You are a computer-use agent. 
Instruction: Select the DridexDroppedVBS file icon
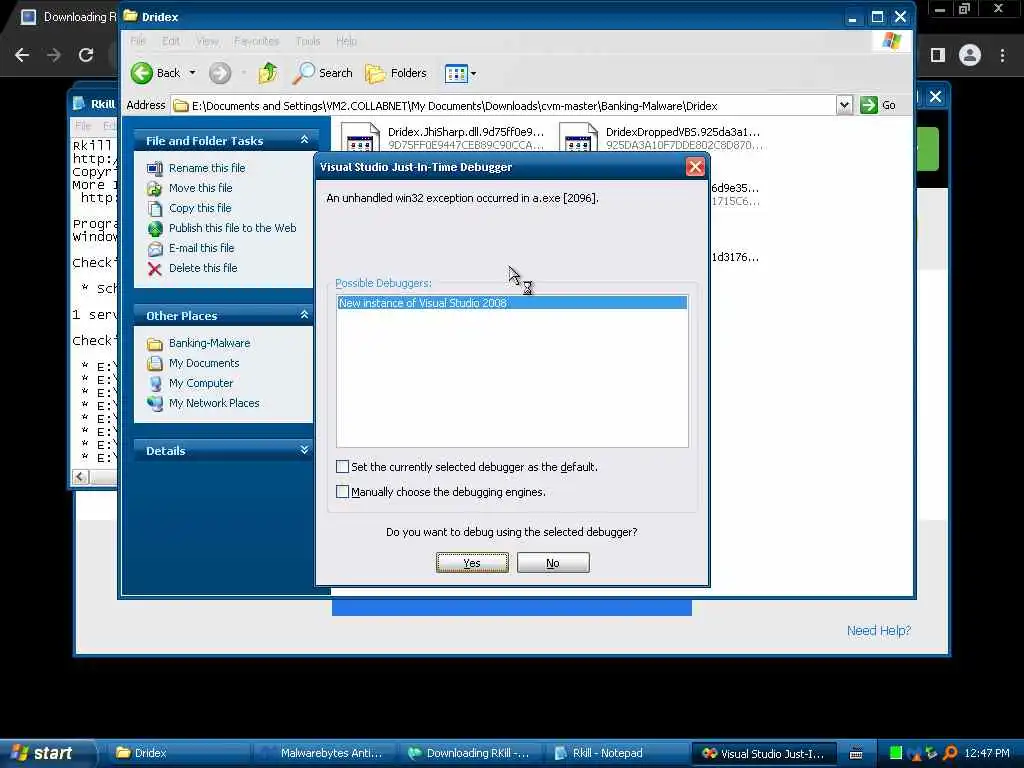coord(579,137)
